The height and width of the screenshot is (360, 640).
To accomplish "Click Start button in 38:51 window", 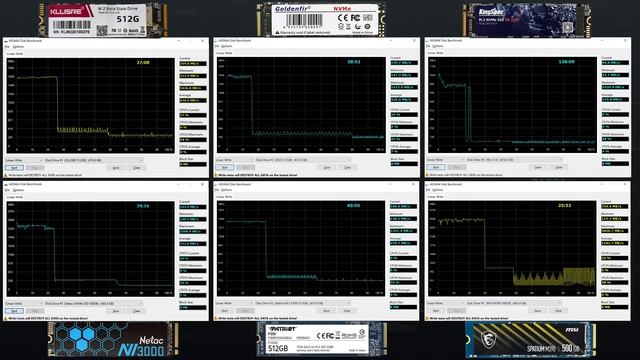I will (224, 167).
